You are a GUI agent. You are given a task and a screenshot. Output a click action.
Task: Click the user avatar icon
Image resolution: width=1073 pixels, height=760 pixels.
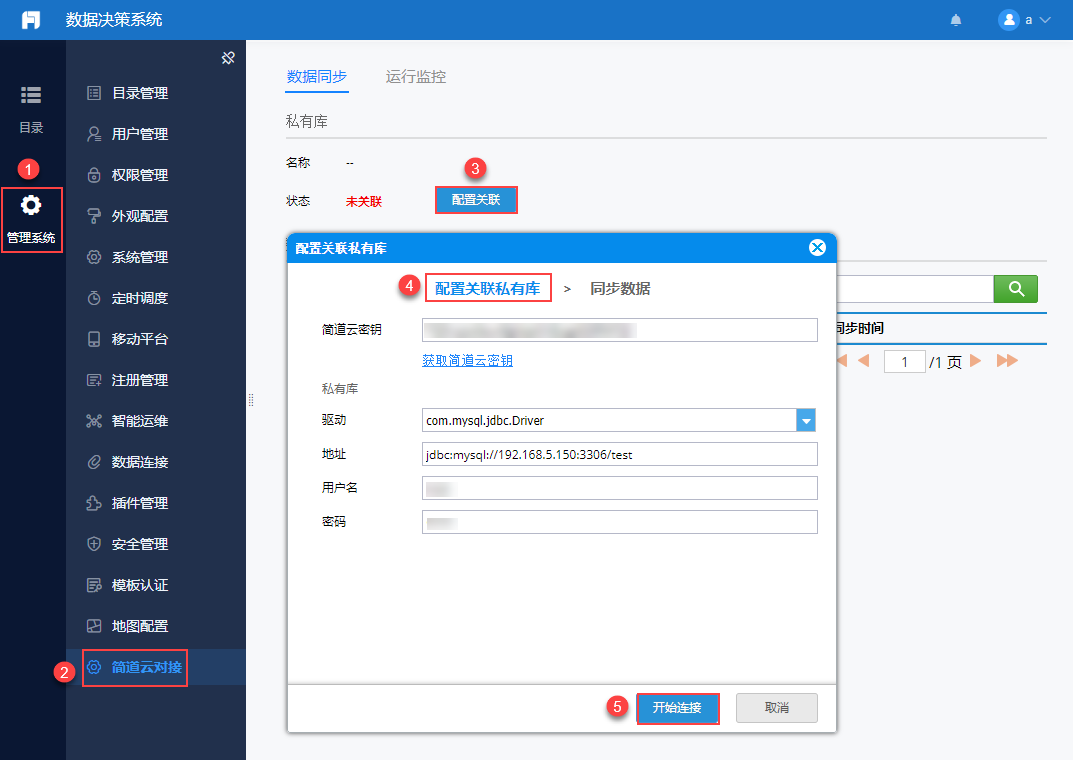1009,20
